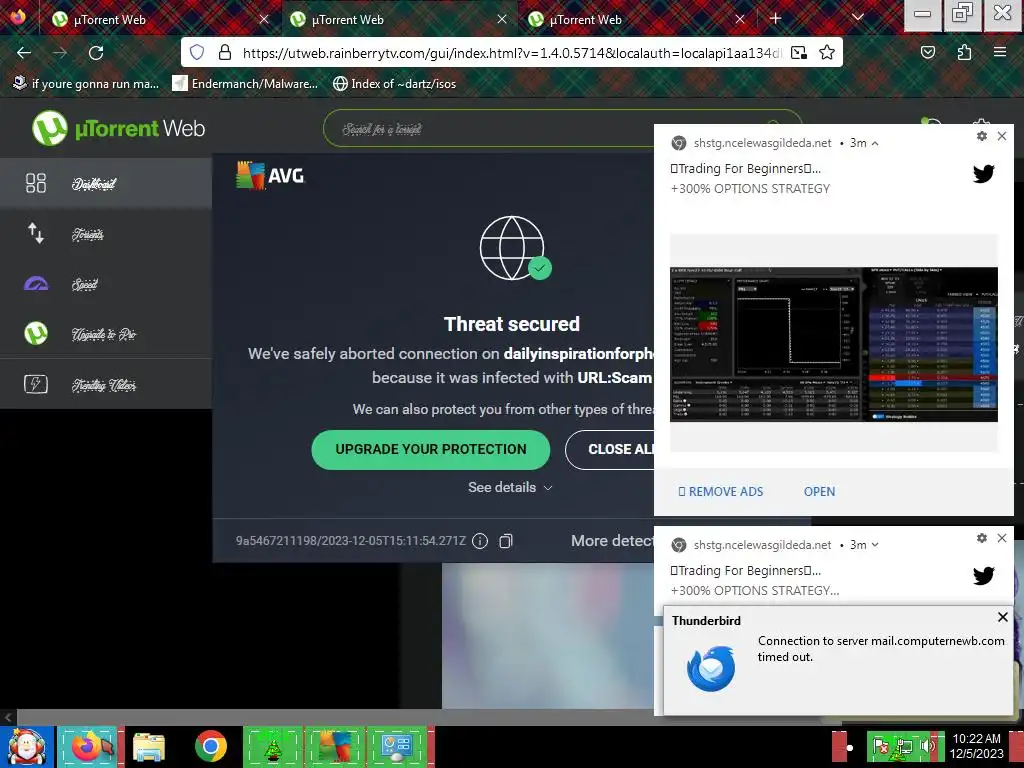Click UPGRADE YOUR PROTECTION button
The height and width of the screenshot is (768, 1024).
point(430,449)
